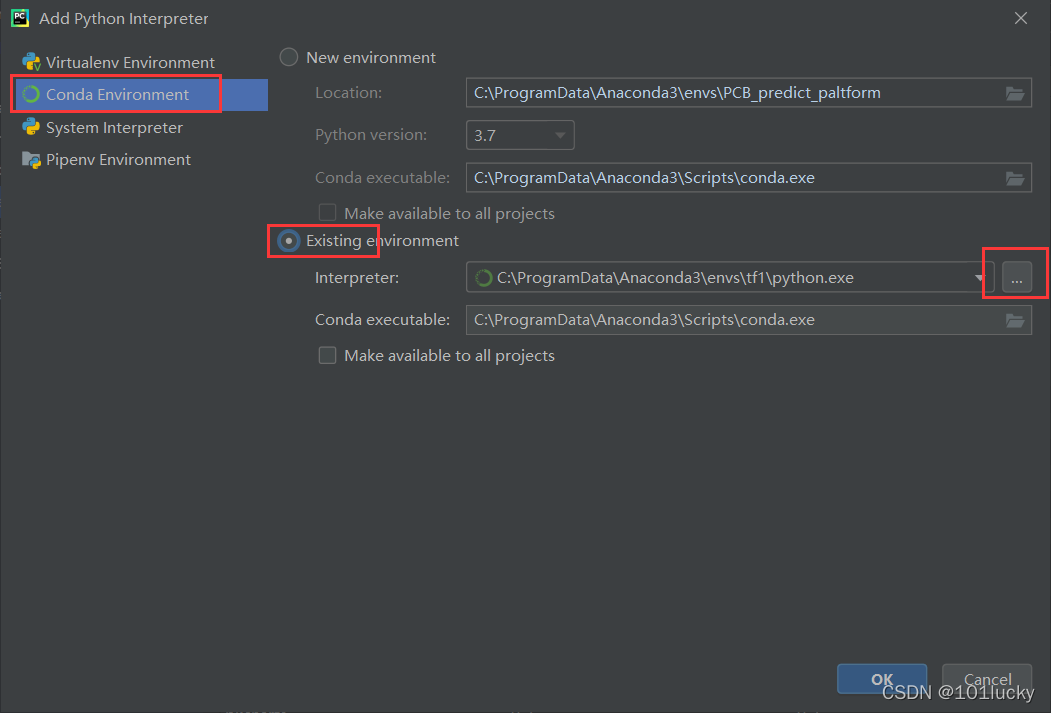
Task: Choose the New environment radio button
Action: [289, 58]
